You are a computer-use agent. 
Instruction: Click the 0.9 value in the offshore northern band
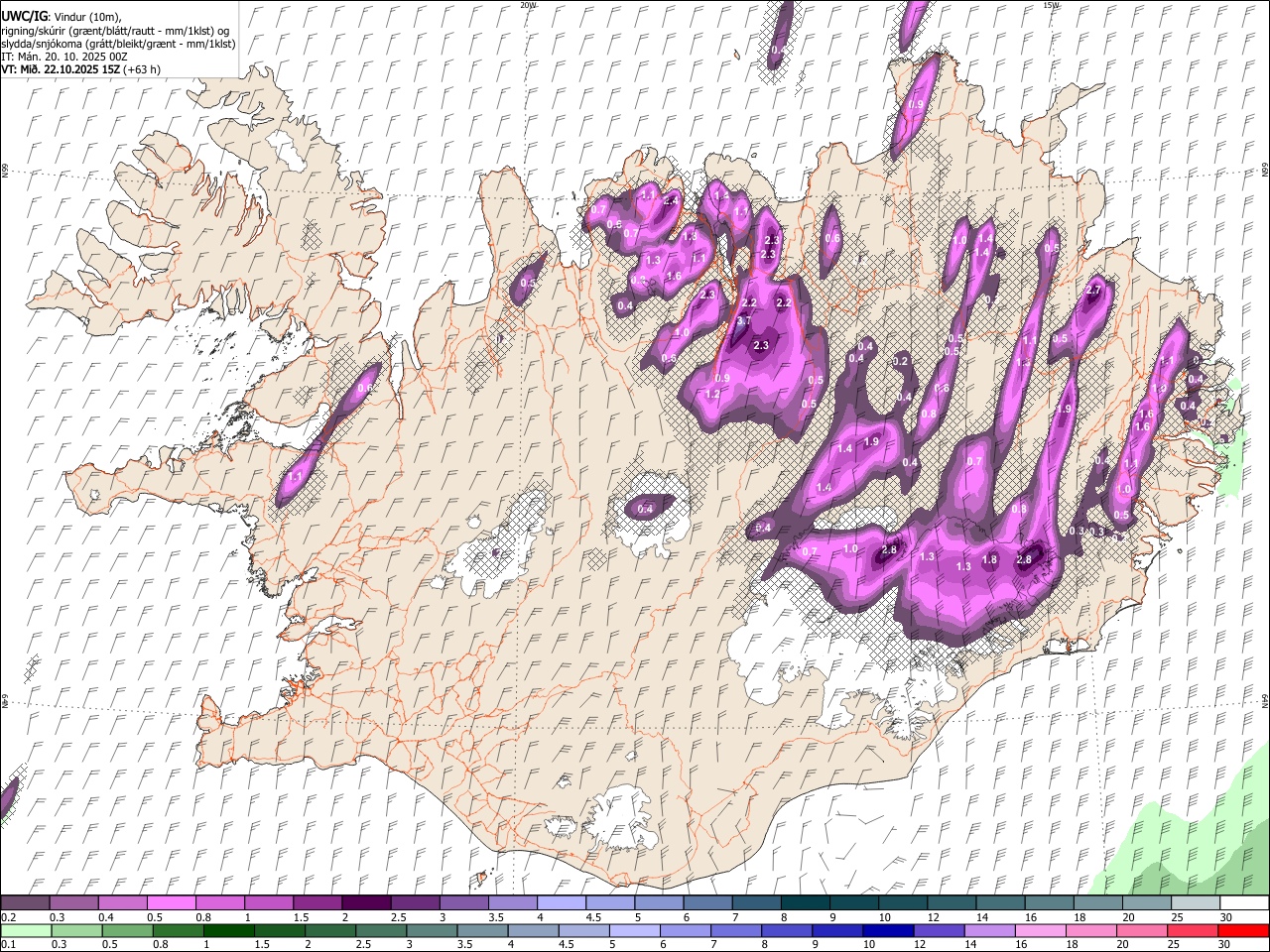916,104
